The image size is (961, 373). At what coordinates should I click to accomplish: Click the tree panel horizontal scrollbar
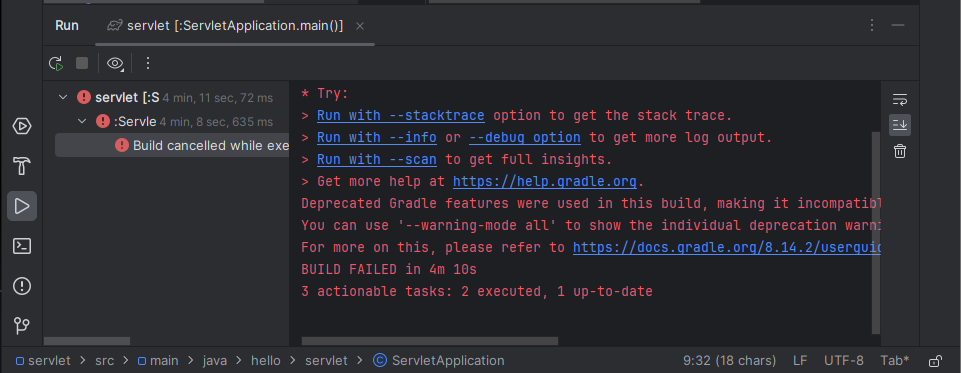pyautogui.click(x=87, y=341)
